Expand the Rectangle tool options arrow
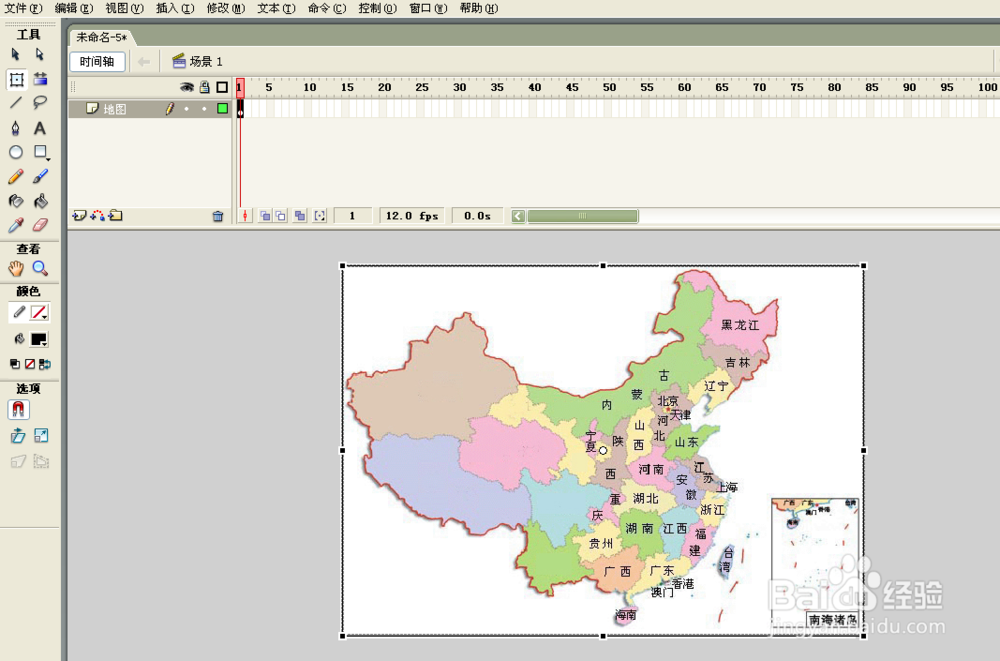1000x661 pixels. (x=48, y=158)
